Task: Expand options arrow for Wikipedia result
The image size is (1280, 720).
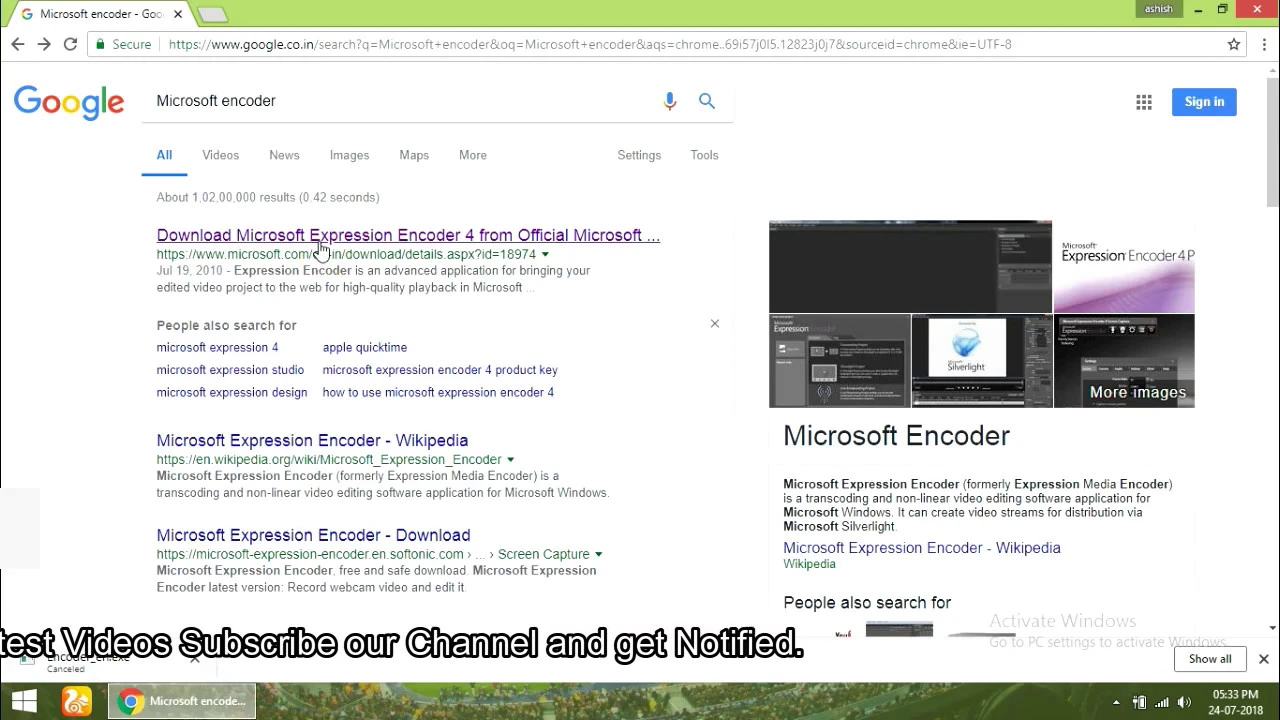Action: [x=510, y=460]
